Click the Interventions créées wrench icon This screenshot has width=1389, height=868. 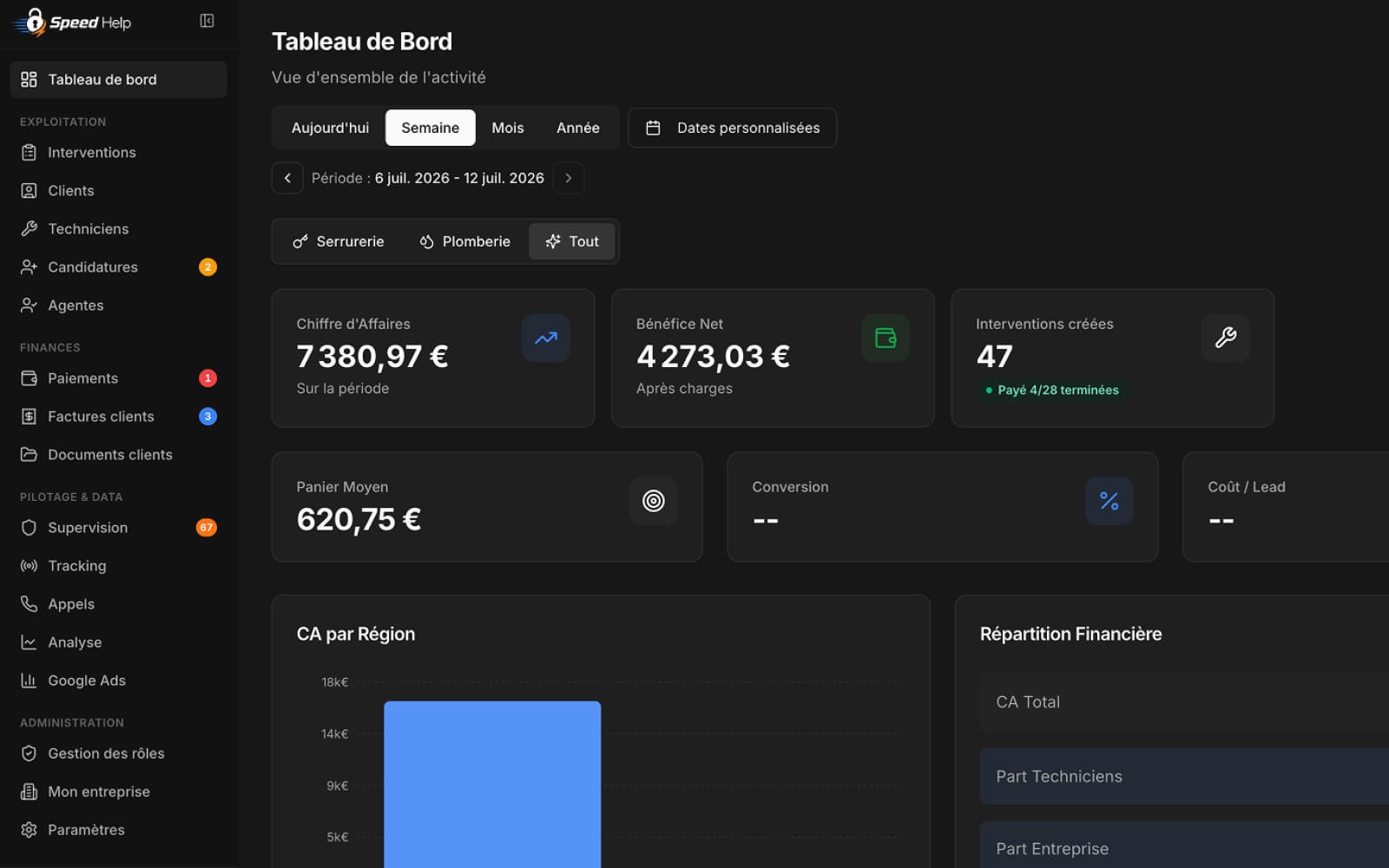[x=1225, y=338]
